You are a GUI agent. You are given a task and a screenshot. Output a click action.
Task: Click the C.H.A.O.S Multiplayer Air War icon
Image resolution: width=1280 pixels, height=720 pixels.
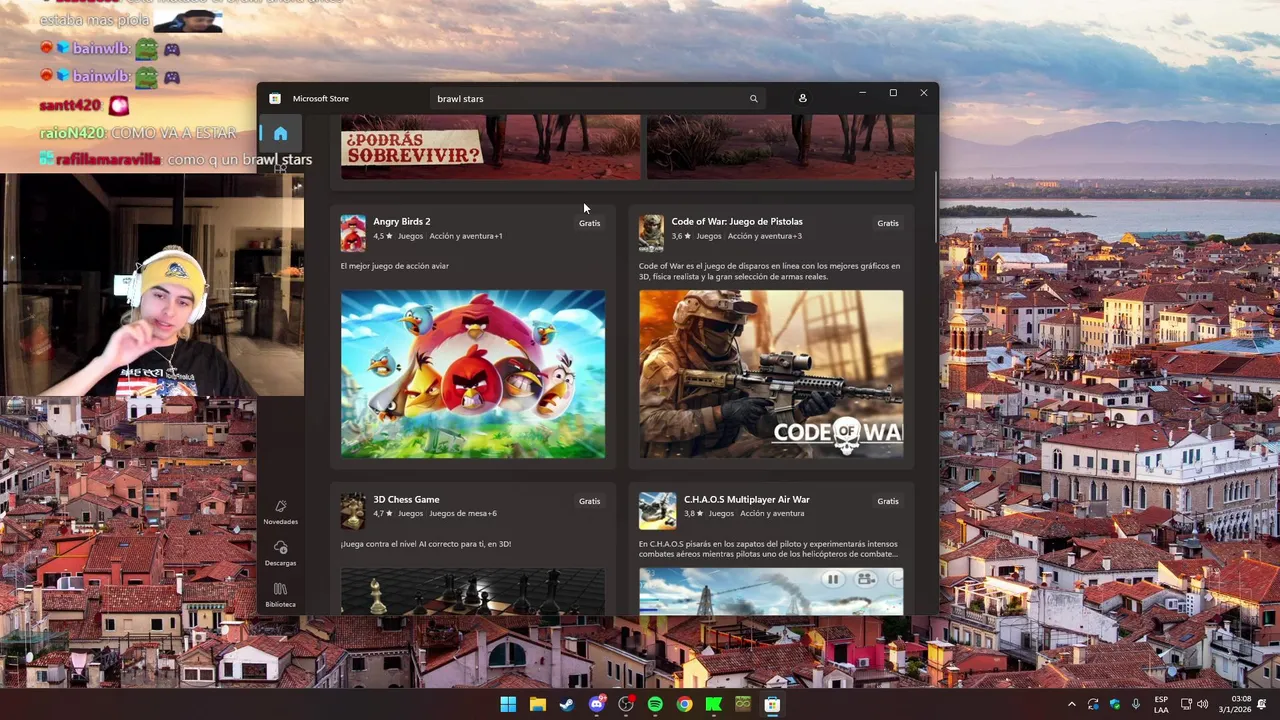click(x=658, y=511)
